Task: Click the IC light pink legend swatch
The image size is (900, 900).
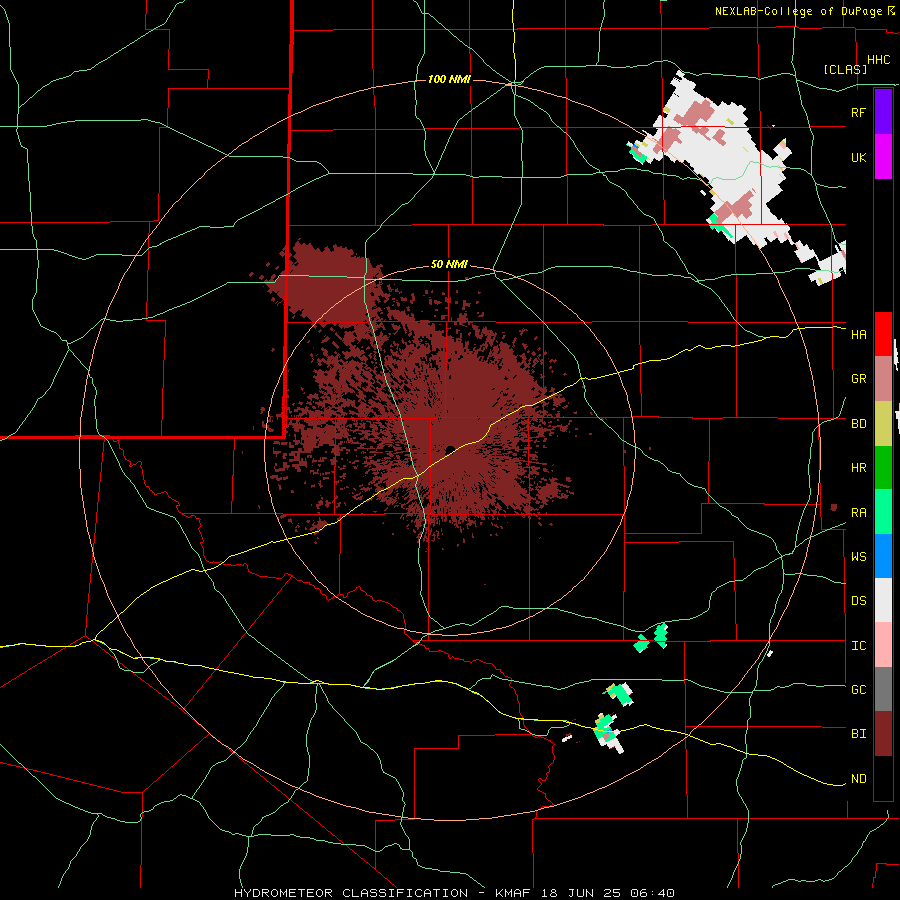Action: click(x=883, y=645)
